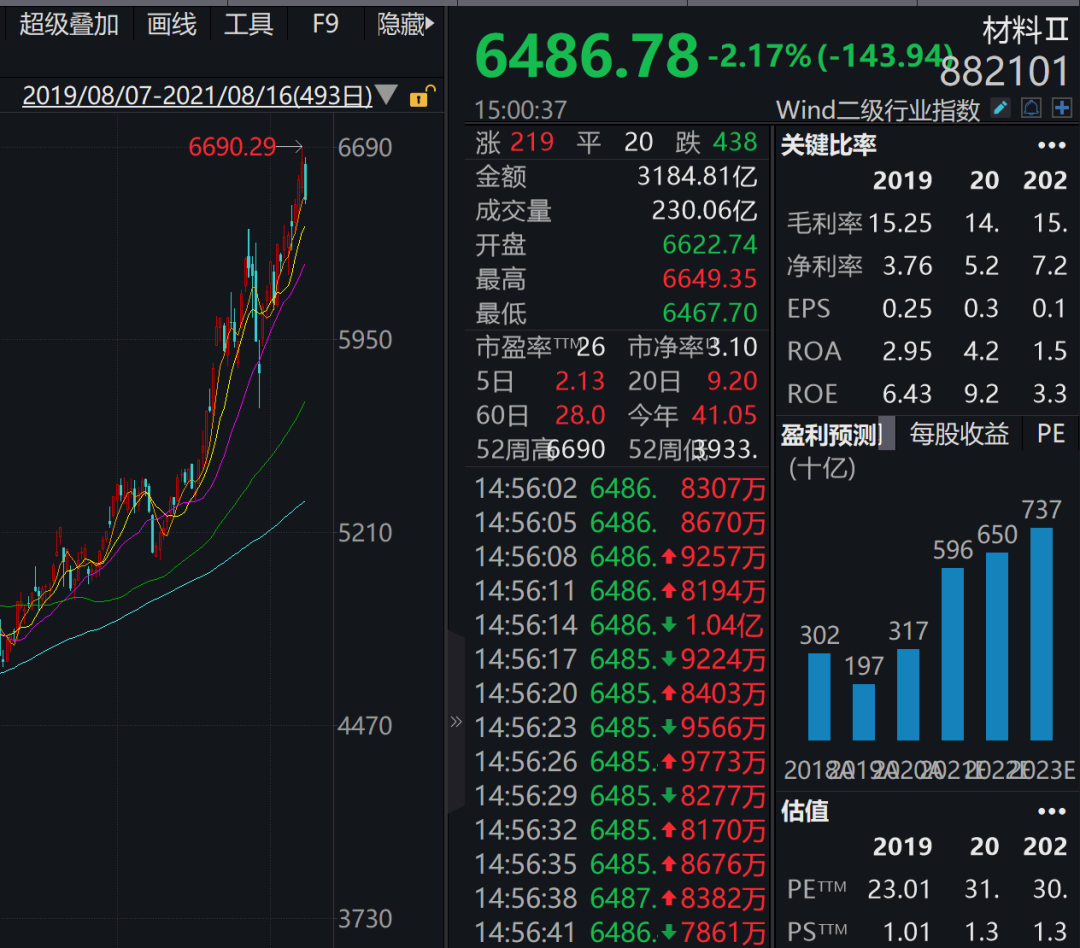Add index to watchlist with plus icon
This screenshot has width=1080, height=948.
(x=1062, y=108)
